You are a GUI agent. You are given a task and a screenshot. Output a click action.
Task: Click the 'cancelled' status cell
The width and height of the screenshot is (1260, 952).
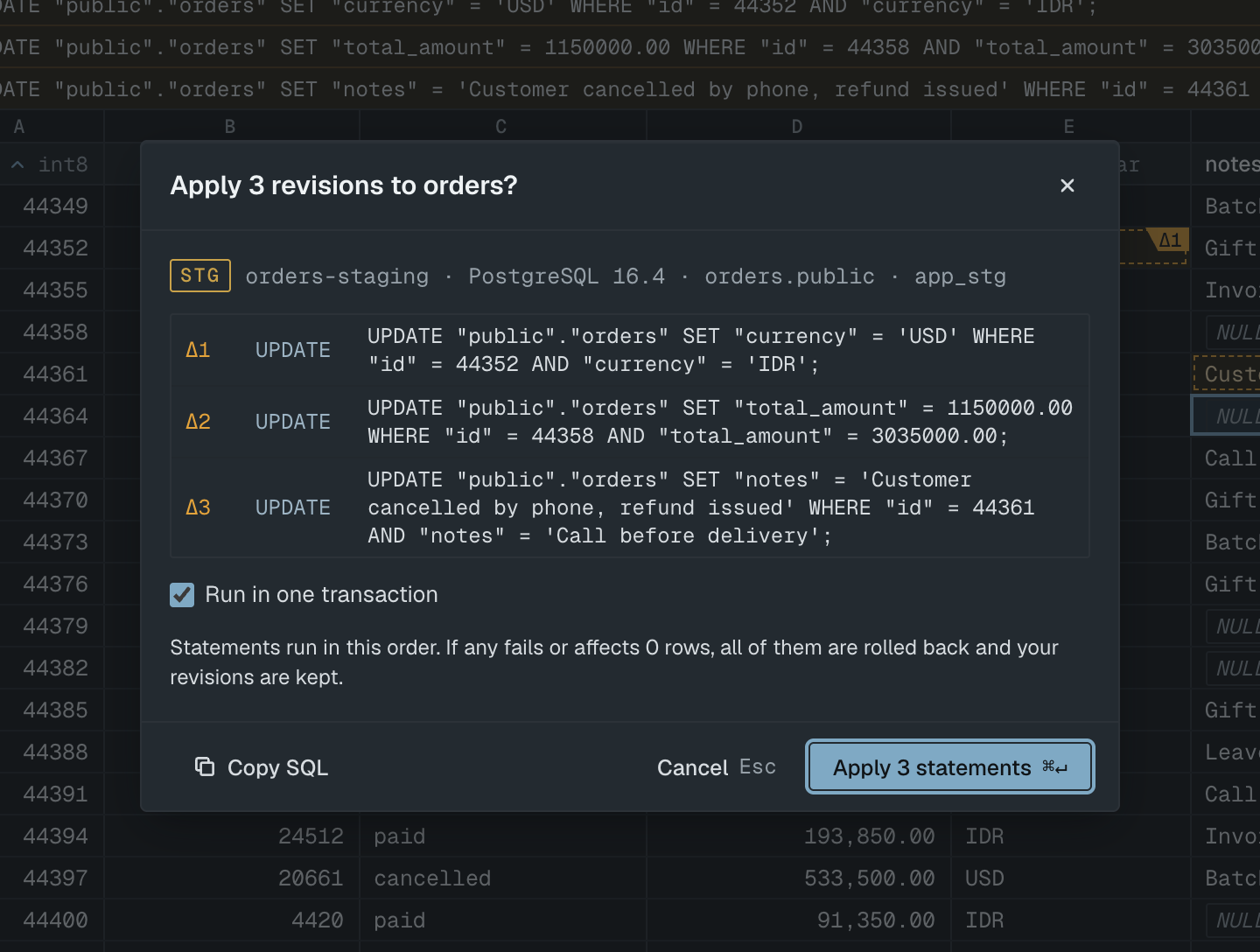[x=503, y=878]
